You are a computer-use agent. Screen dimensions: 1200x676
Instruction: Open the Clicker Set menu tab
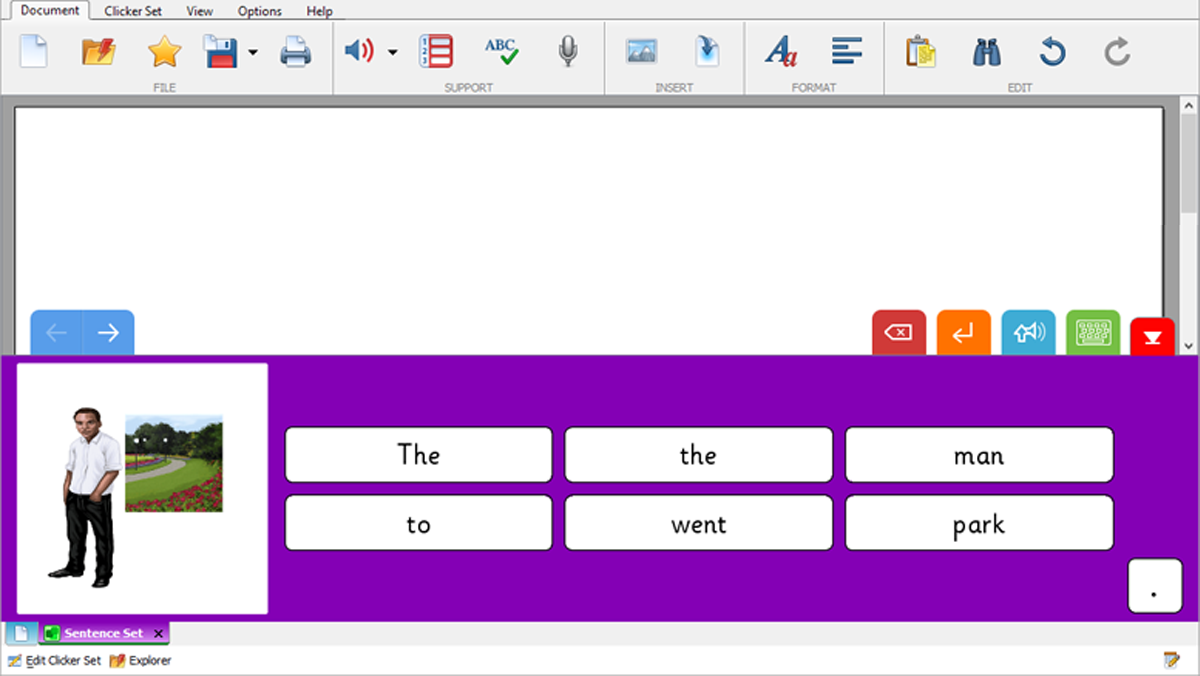(133, 11)
